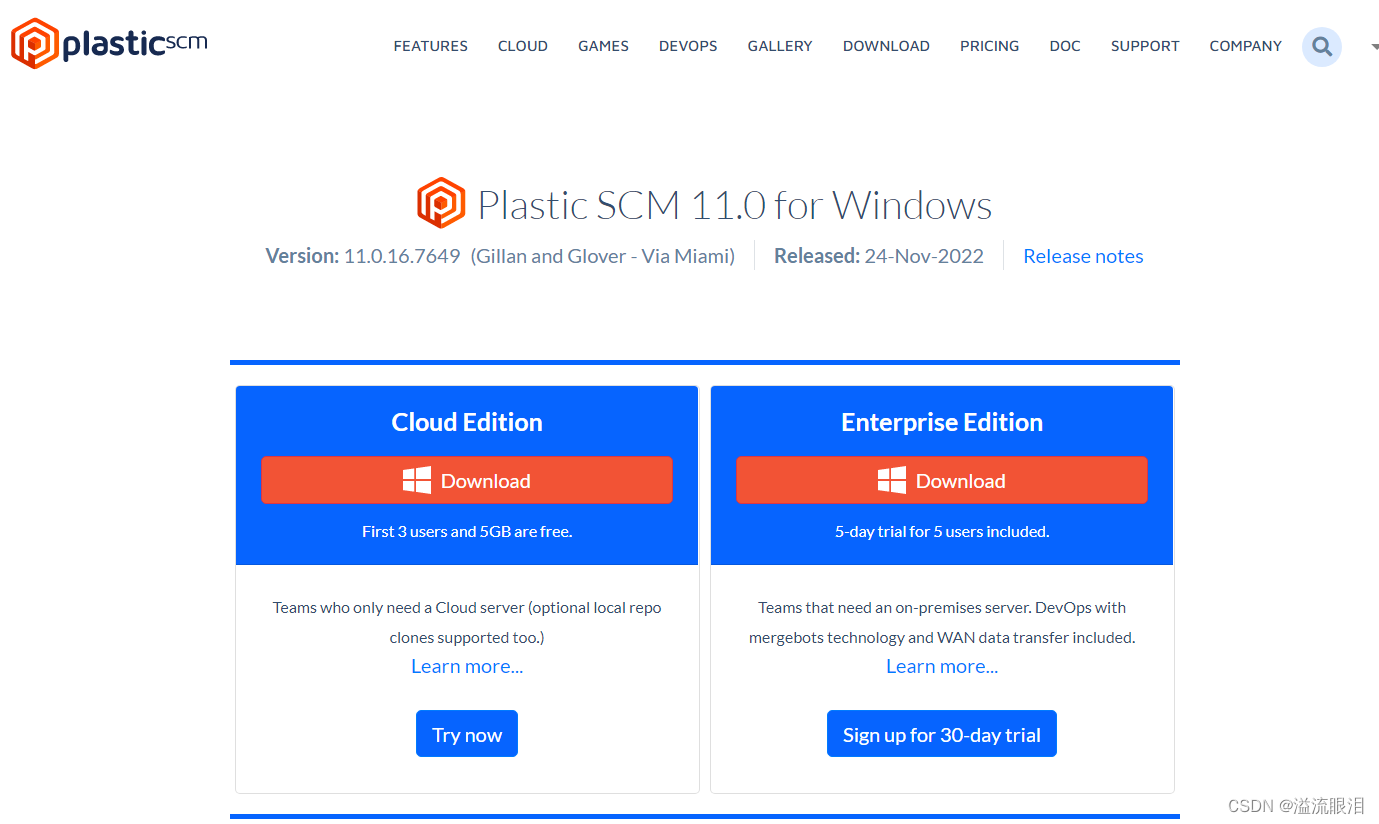The width and height of the screenshot is (1379, 824).
Task: Open the PRICING page
Action: coord(990,46)
